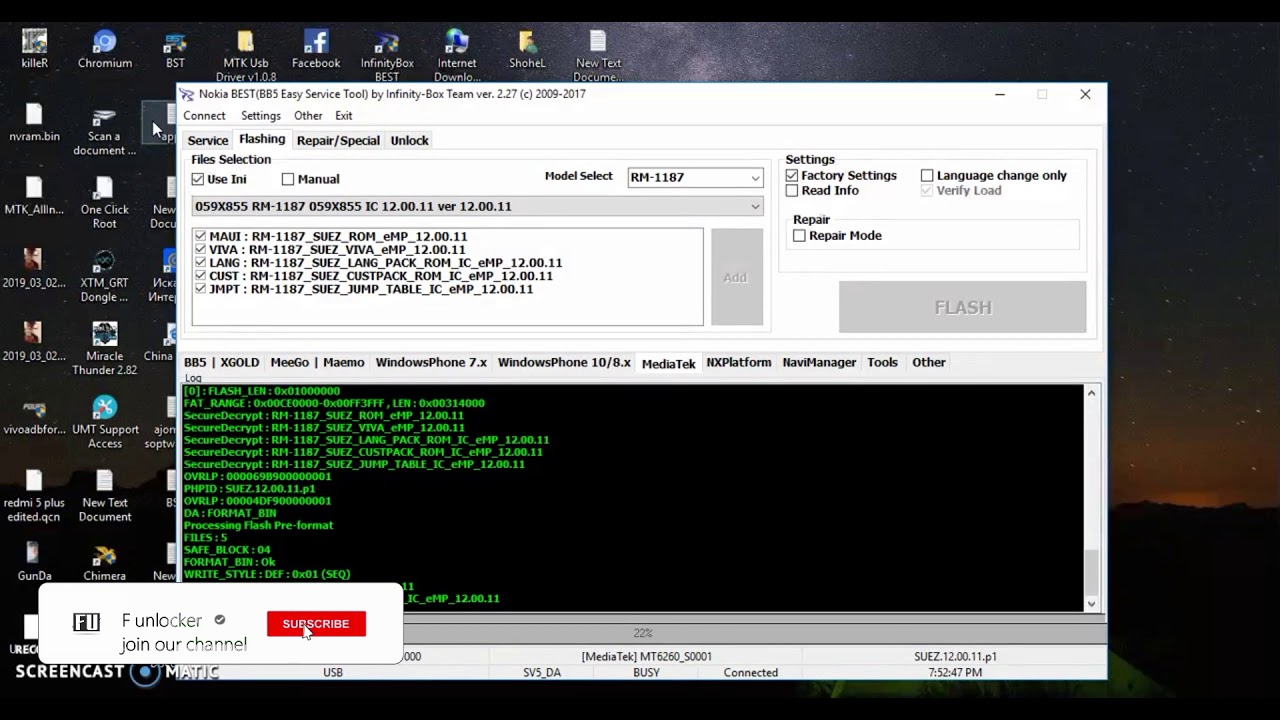1280x720 pixels.
Task: Click the Nokia BEST title bar app icon
Action: (x=187, y=94)
